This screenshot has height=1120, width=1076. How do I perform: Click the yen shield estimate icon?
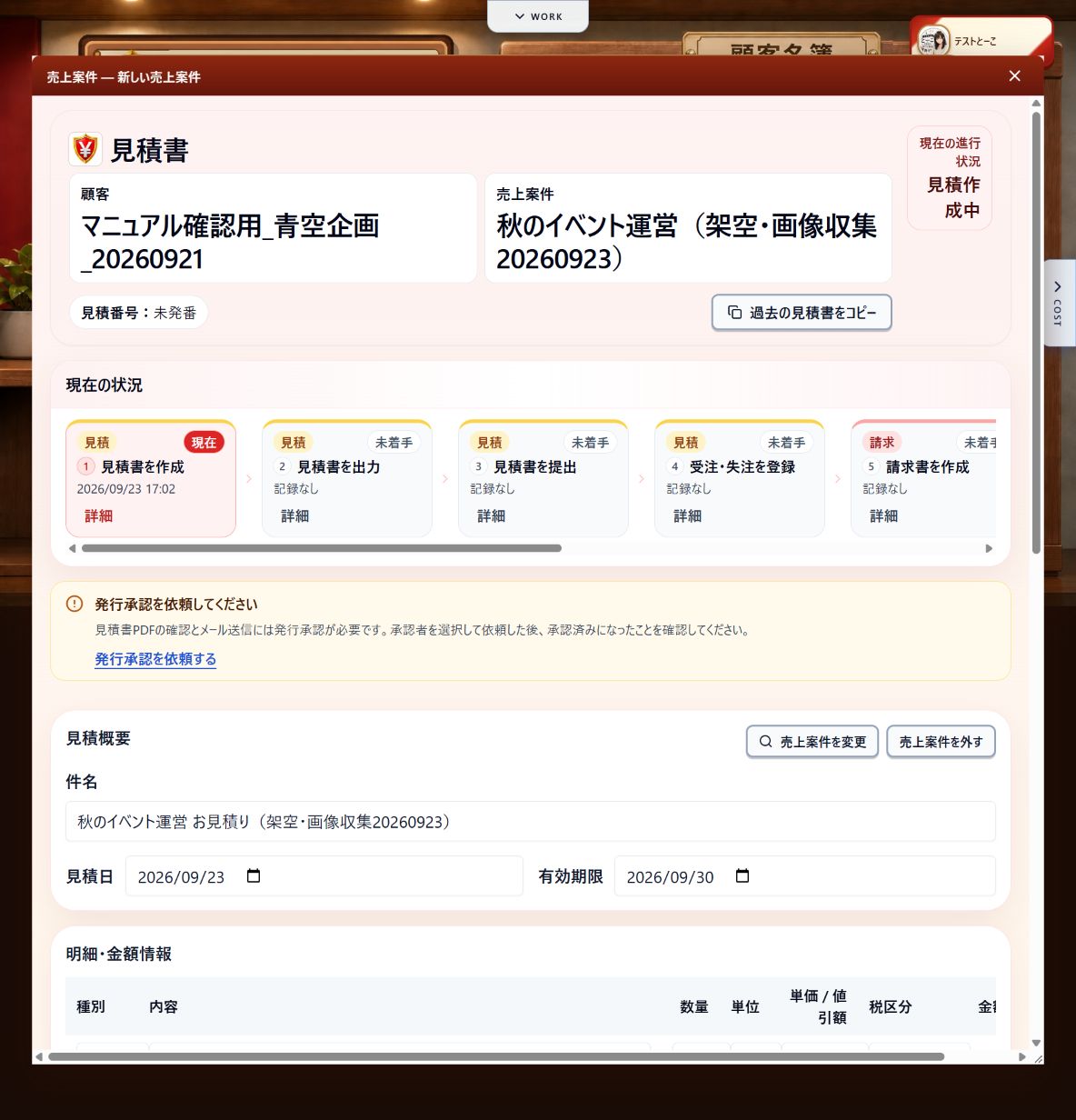click(85, 148)
